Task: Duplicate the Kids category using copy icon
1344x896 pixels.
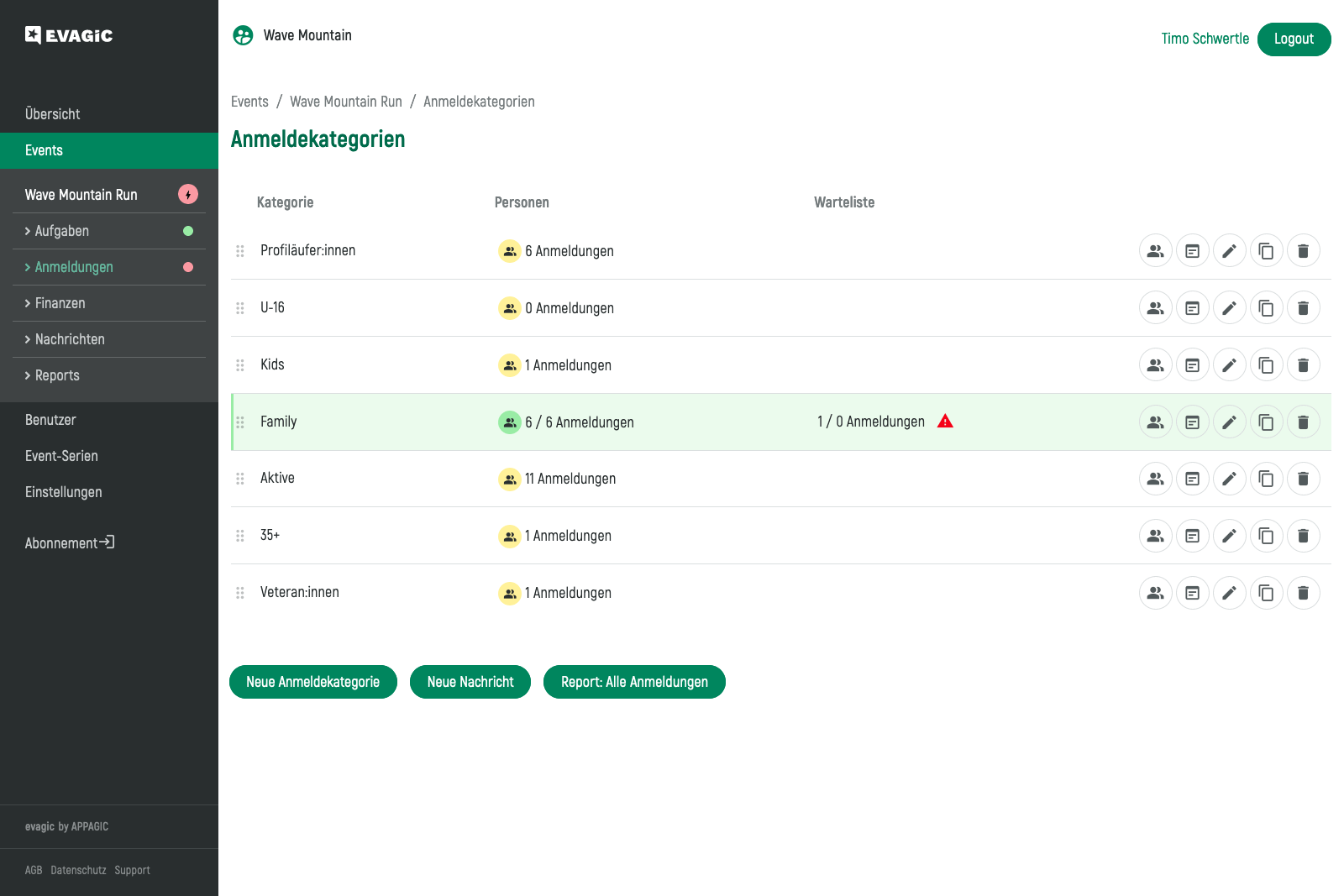Action: (1266, 365)
